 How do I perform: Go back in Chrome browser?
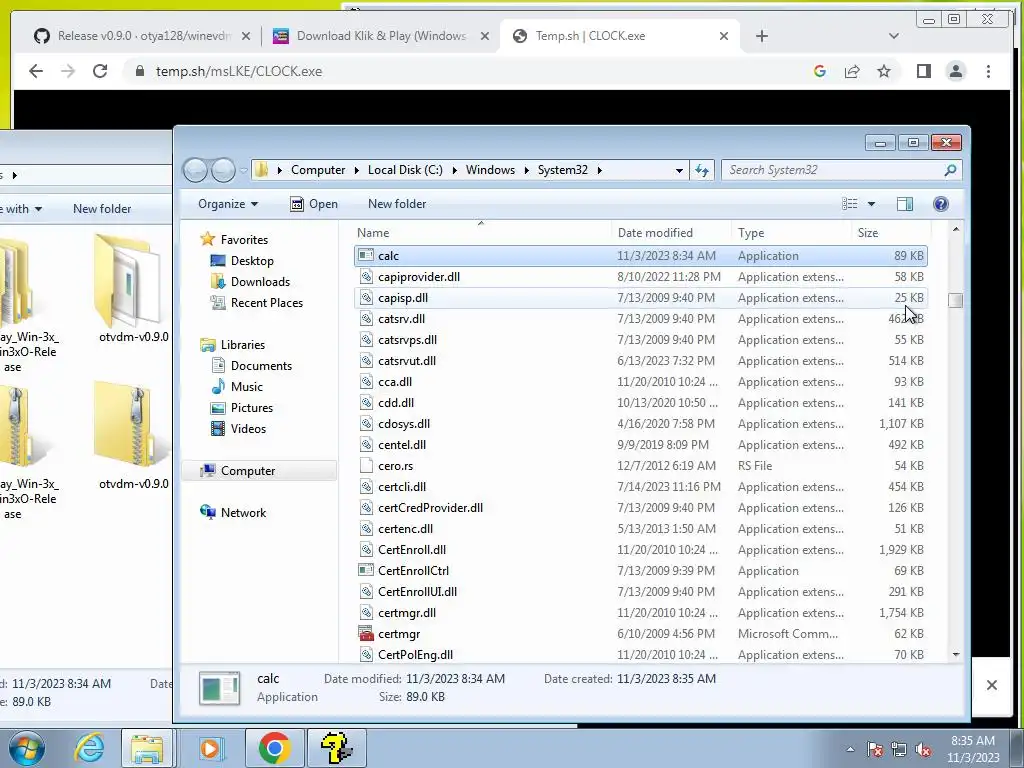click(x=36, y=71)
